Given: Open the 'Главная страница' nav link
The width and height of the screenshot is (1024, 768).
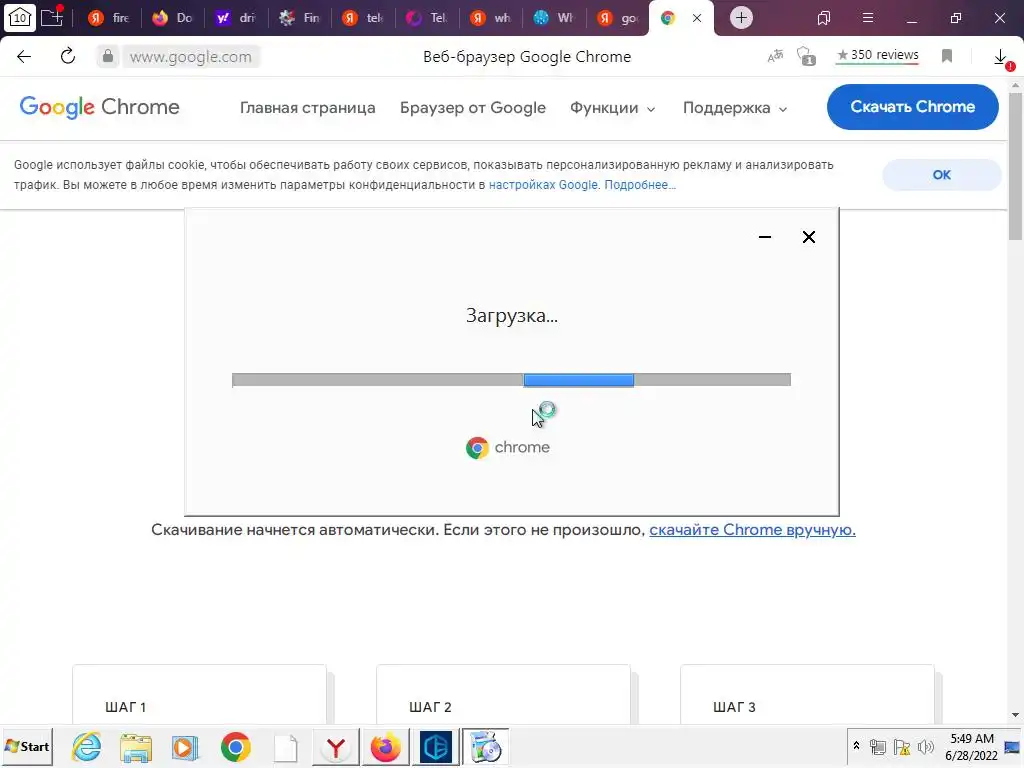Looking at the screenshot, I should tap(308, 108).
